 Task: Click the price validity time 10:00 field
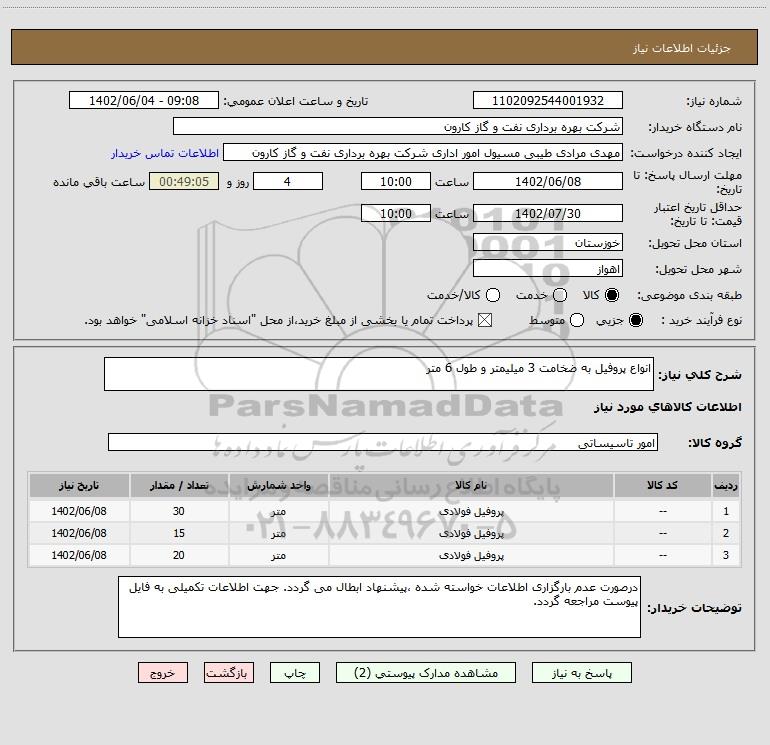396,213
